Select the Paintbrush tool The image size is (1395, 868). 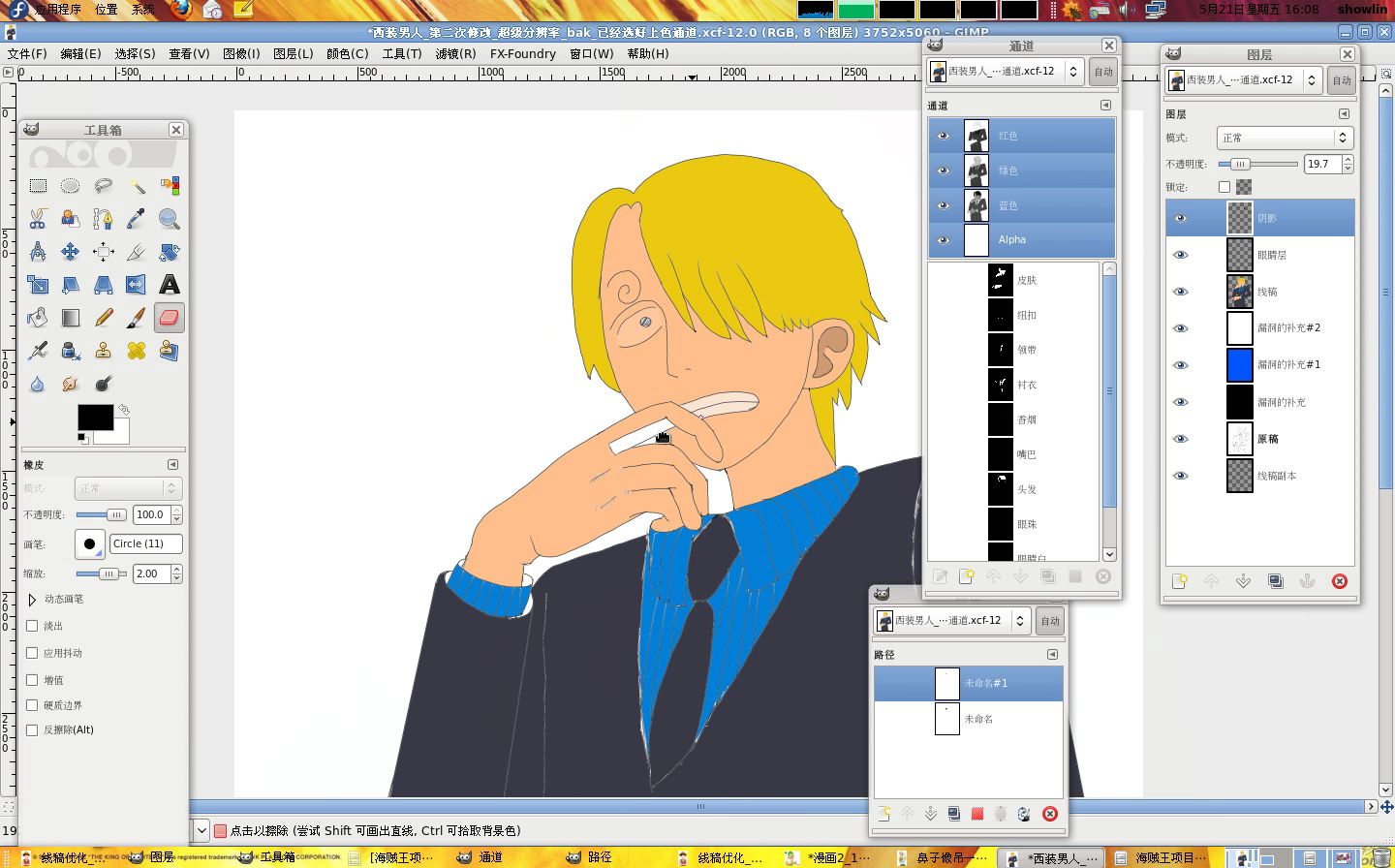pyautogui.click(x=137, y=318)
